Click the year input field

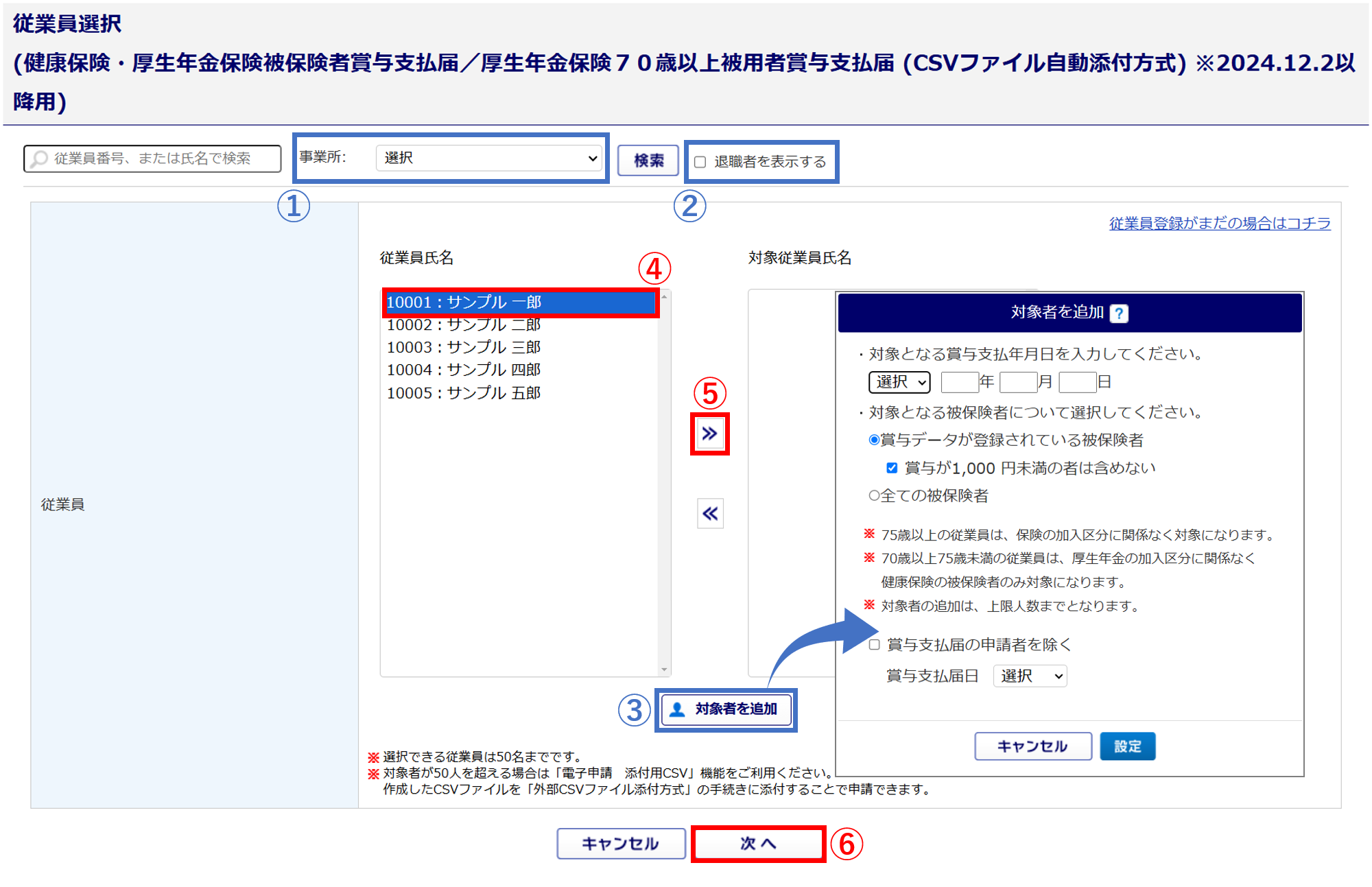click(959, 382)
